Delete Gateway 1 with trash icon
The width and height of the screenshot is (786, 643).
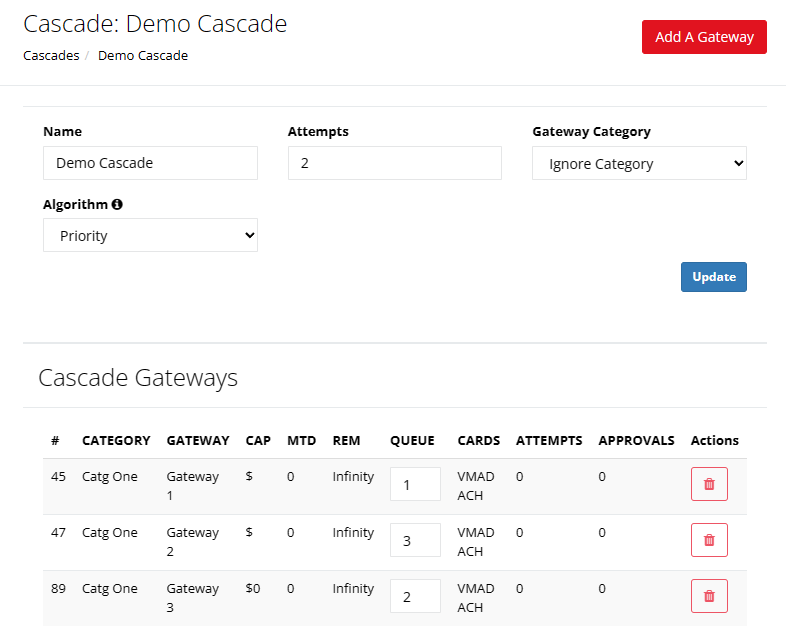[x=709, y=484]
